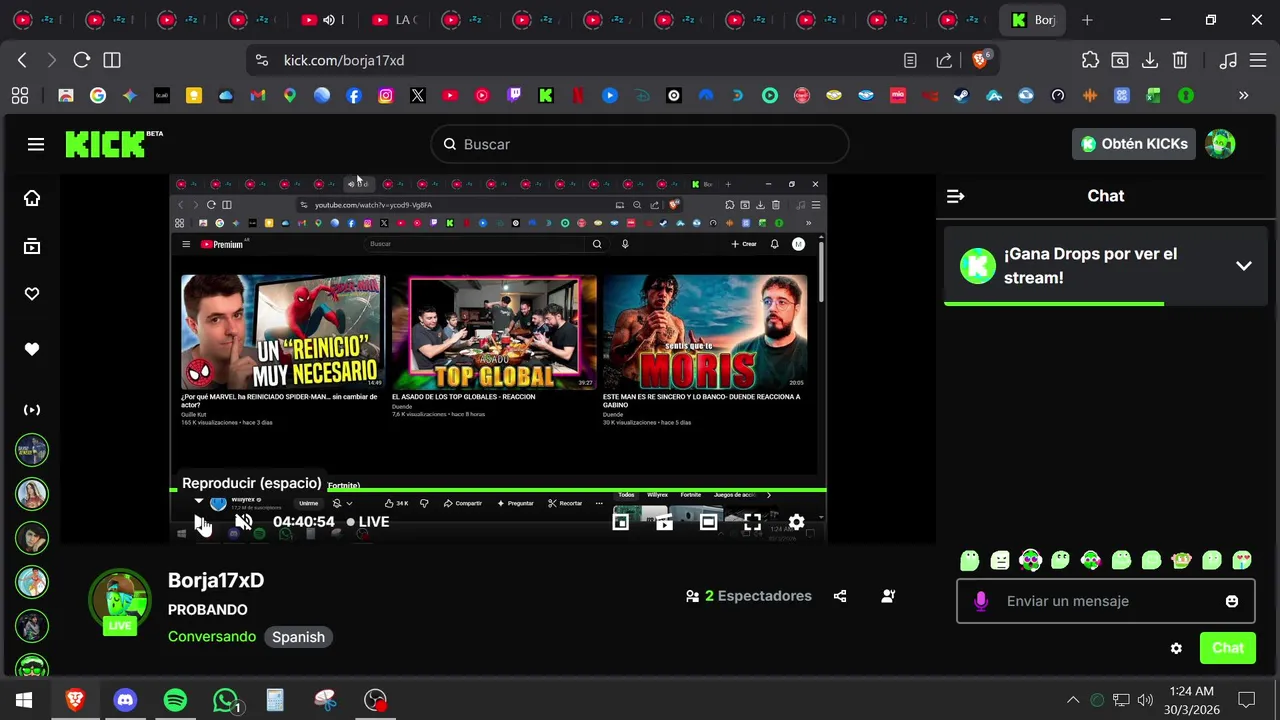Open the live broadcast icon in sidebar

coord(32,410)
